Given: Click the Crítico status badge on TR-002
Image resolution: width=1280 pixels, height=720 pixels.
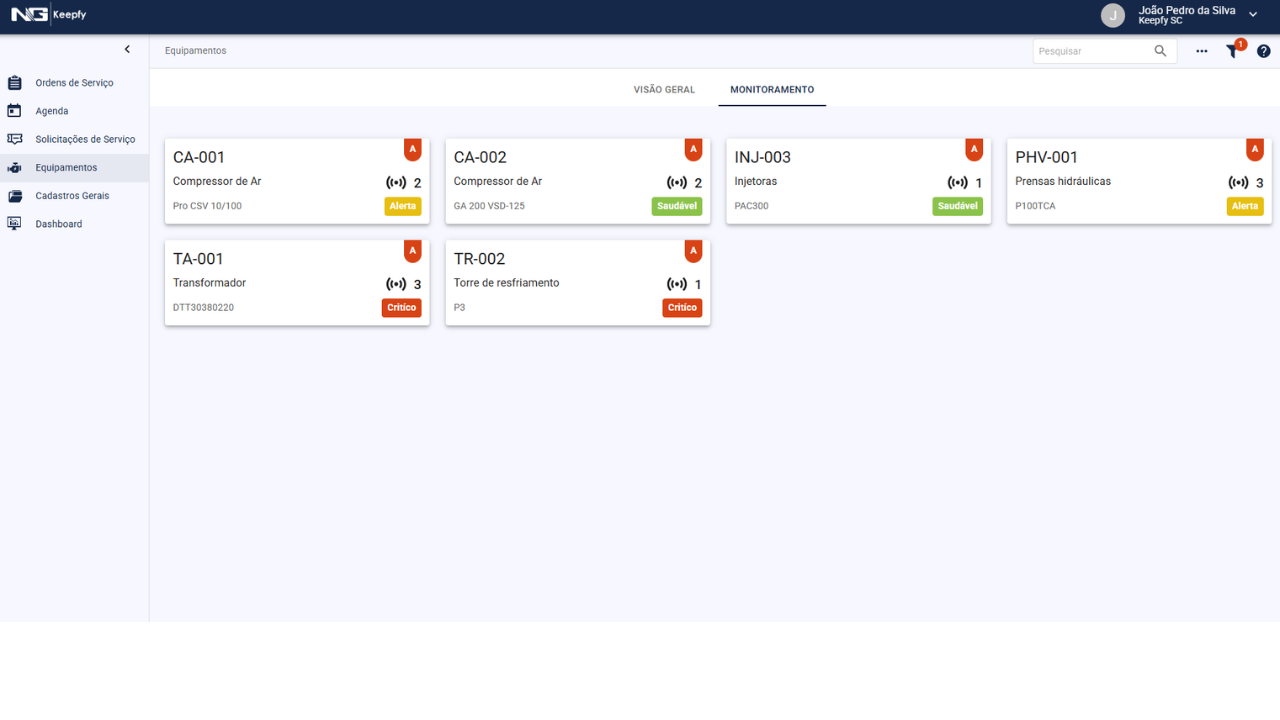Looking at the screenshot, I should tap(682, 308).
